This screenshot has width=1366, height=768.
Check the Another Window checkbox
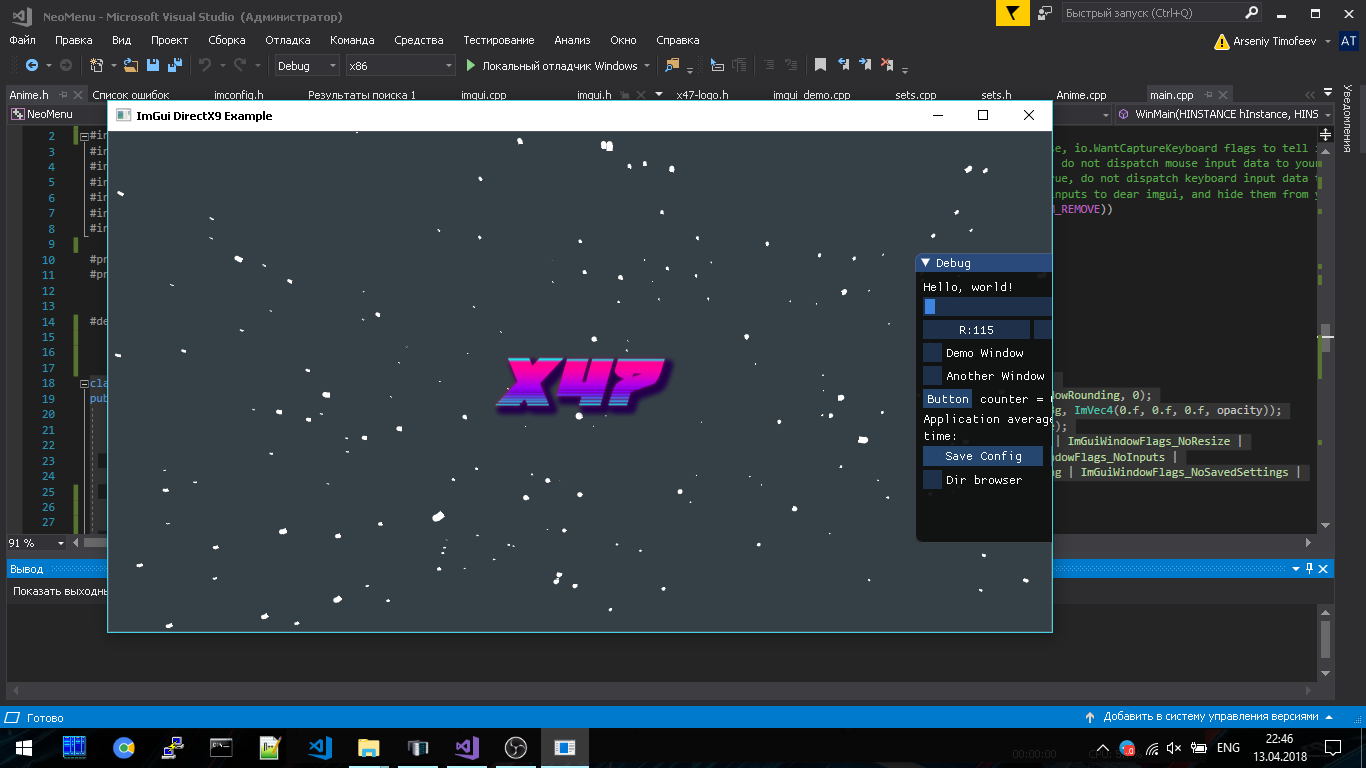pos(932,376)
